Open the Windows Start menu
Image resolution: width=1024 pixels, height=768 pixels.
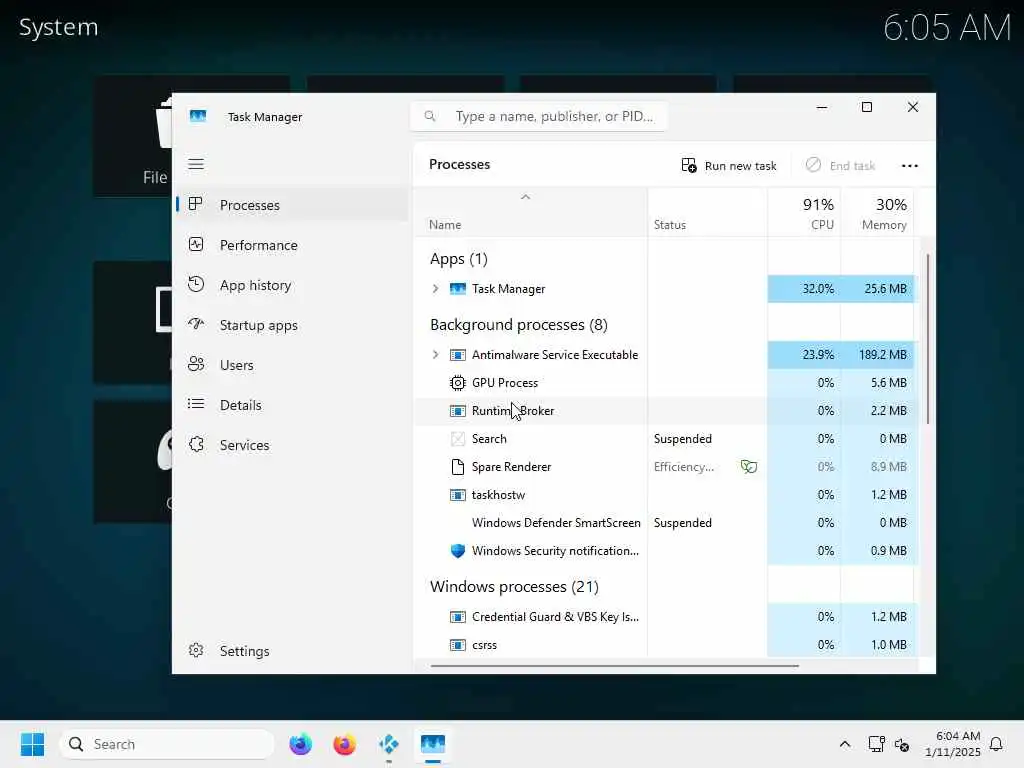(x=32, y=744)
